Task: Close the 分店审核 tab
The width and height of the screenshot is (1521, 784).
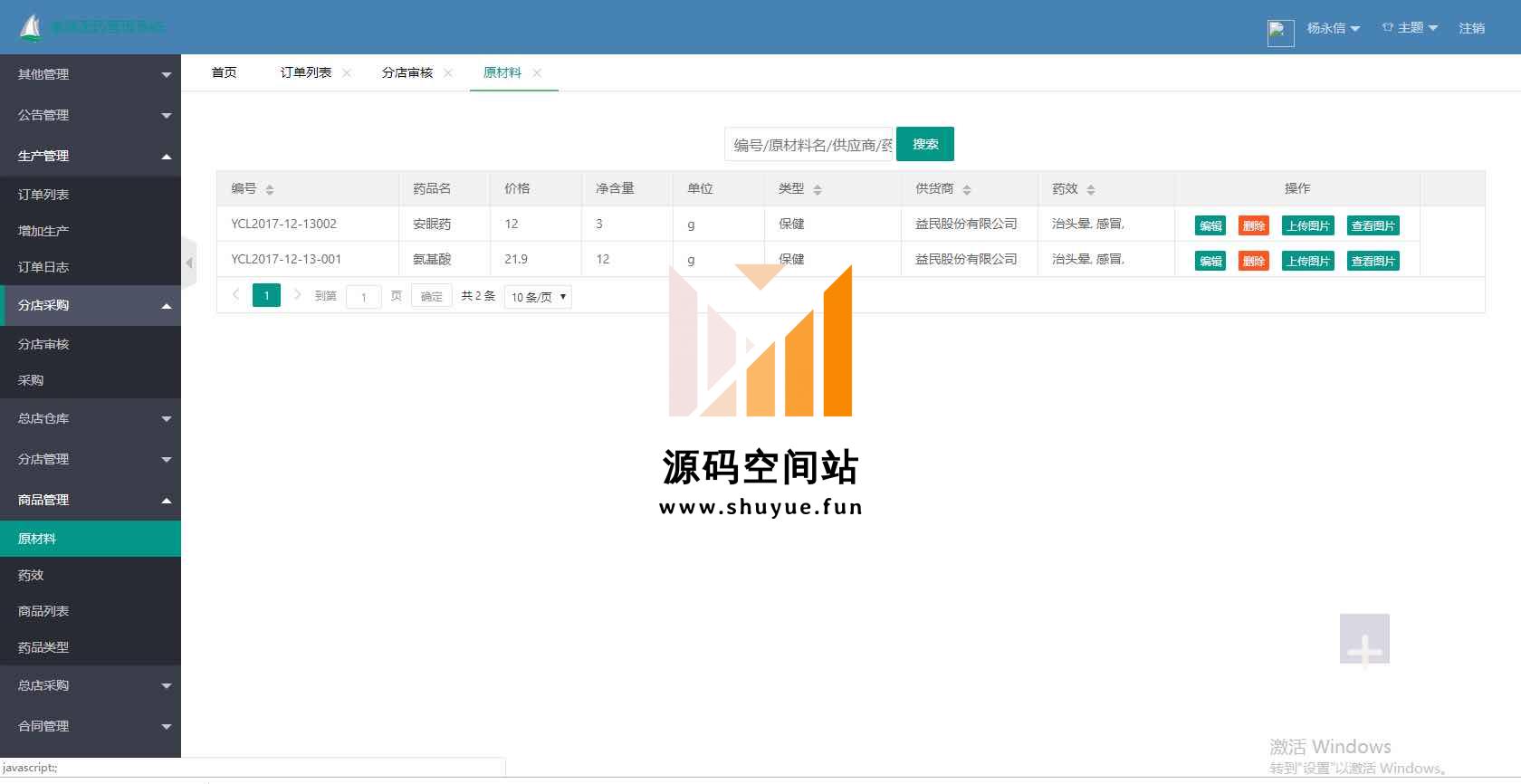Action: tap(448, 73)
